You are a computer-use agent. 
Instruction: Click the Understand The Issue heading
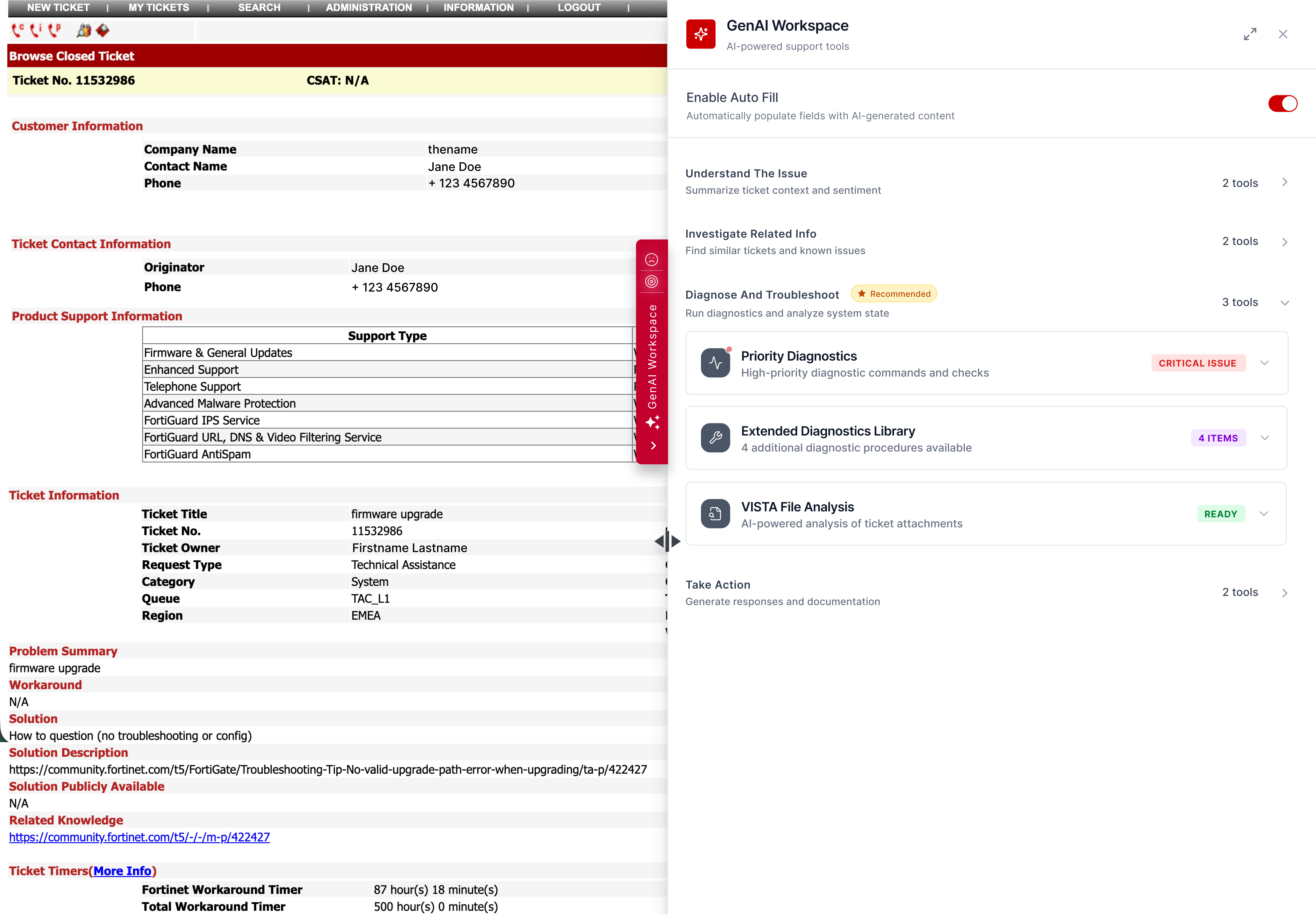(746, 173)
